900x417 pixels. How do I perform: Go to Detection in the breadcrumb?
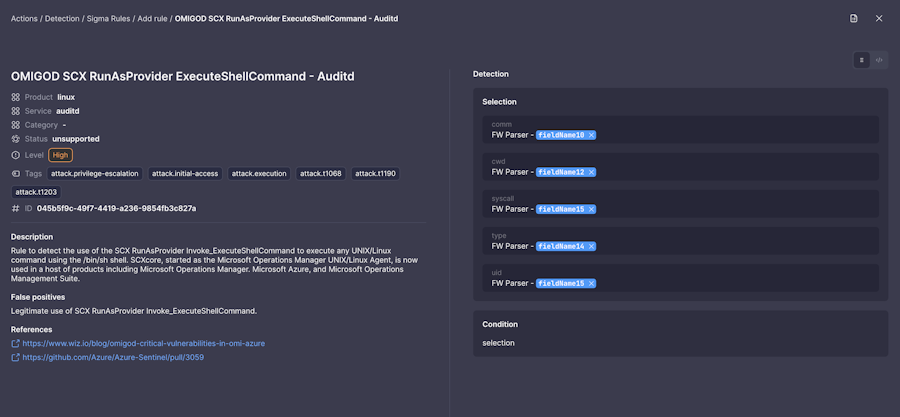pyautogui.click(x=62, y=19)
